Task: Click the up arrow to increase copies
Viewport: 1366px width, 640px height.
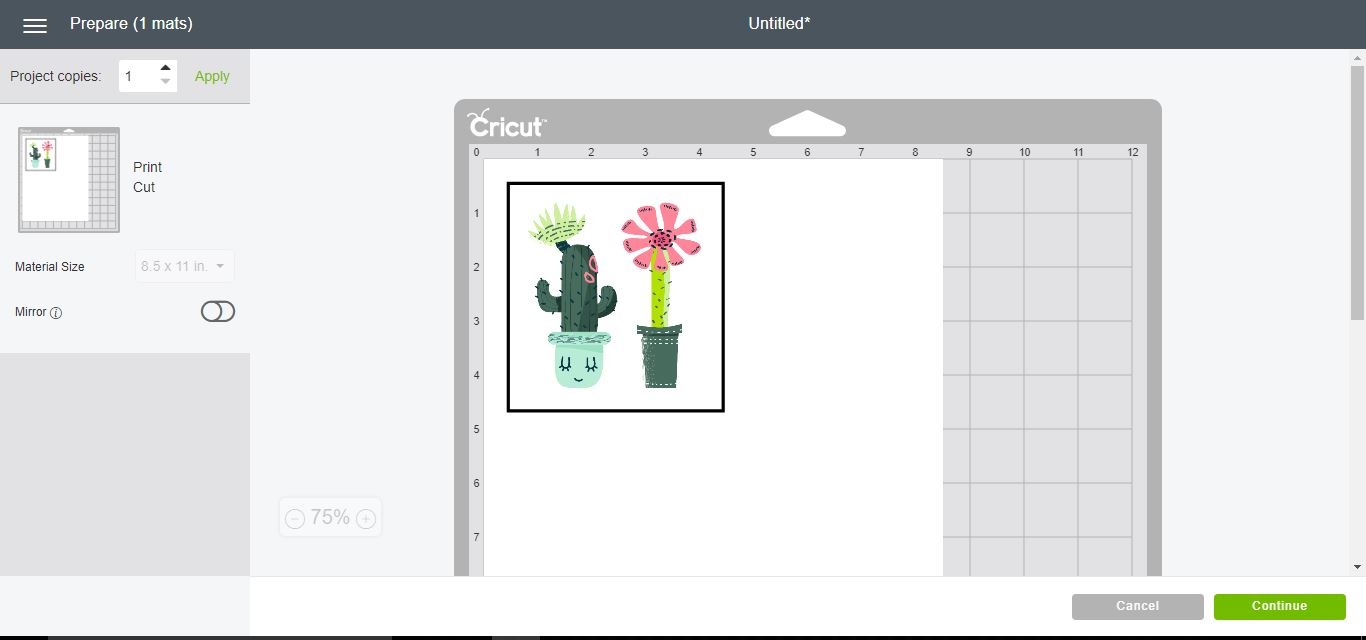Action: (165, 69)
